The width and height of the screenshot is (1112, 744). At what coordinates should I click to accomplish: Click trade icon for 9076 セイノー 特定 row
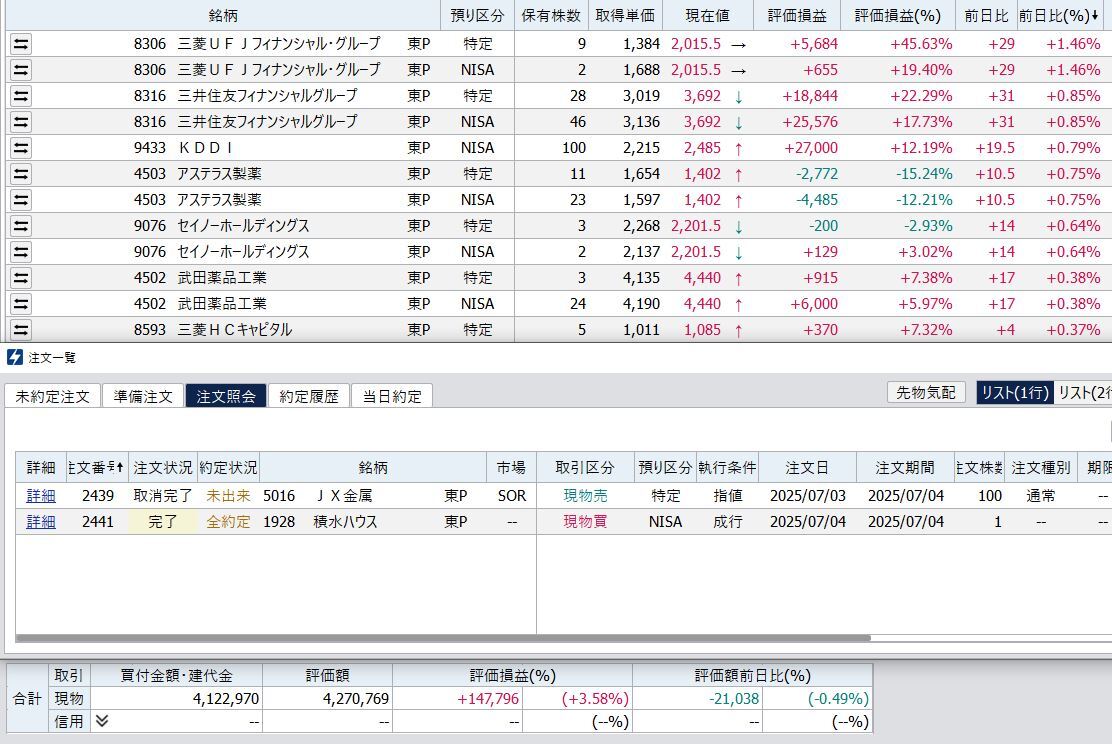click(21, 226)
